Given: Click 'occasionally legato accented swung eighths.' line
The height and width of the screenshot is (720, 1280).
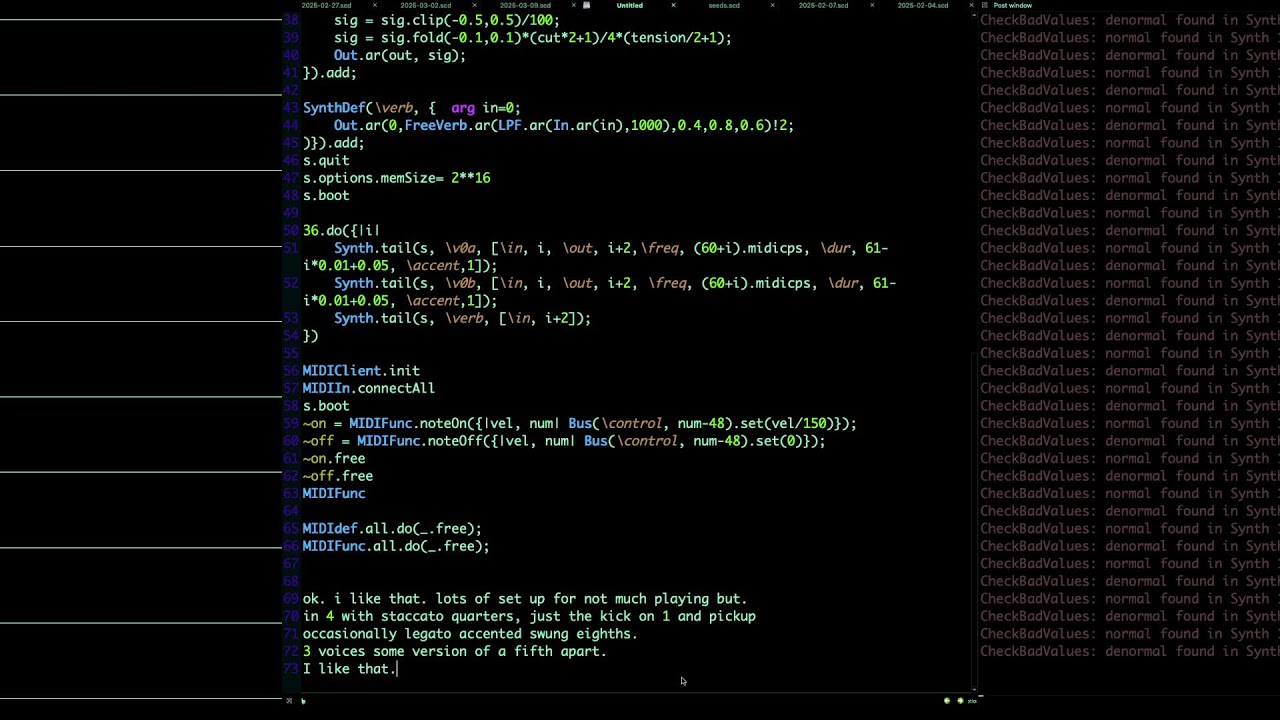Looking at the screenshot, I should point(470,634).
